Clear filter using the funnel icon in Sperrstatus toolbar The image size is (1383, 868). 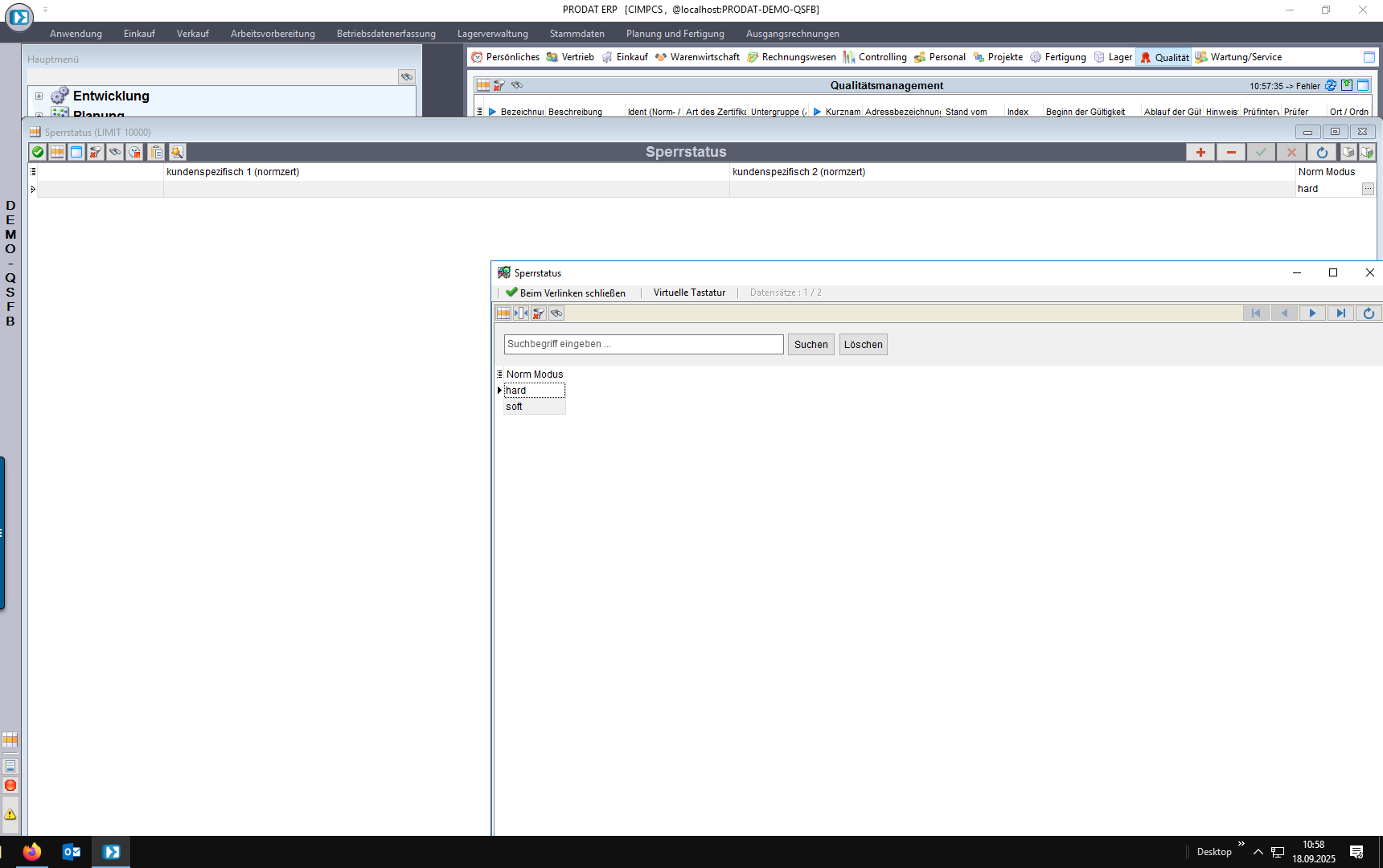(x=96, y=152)
